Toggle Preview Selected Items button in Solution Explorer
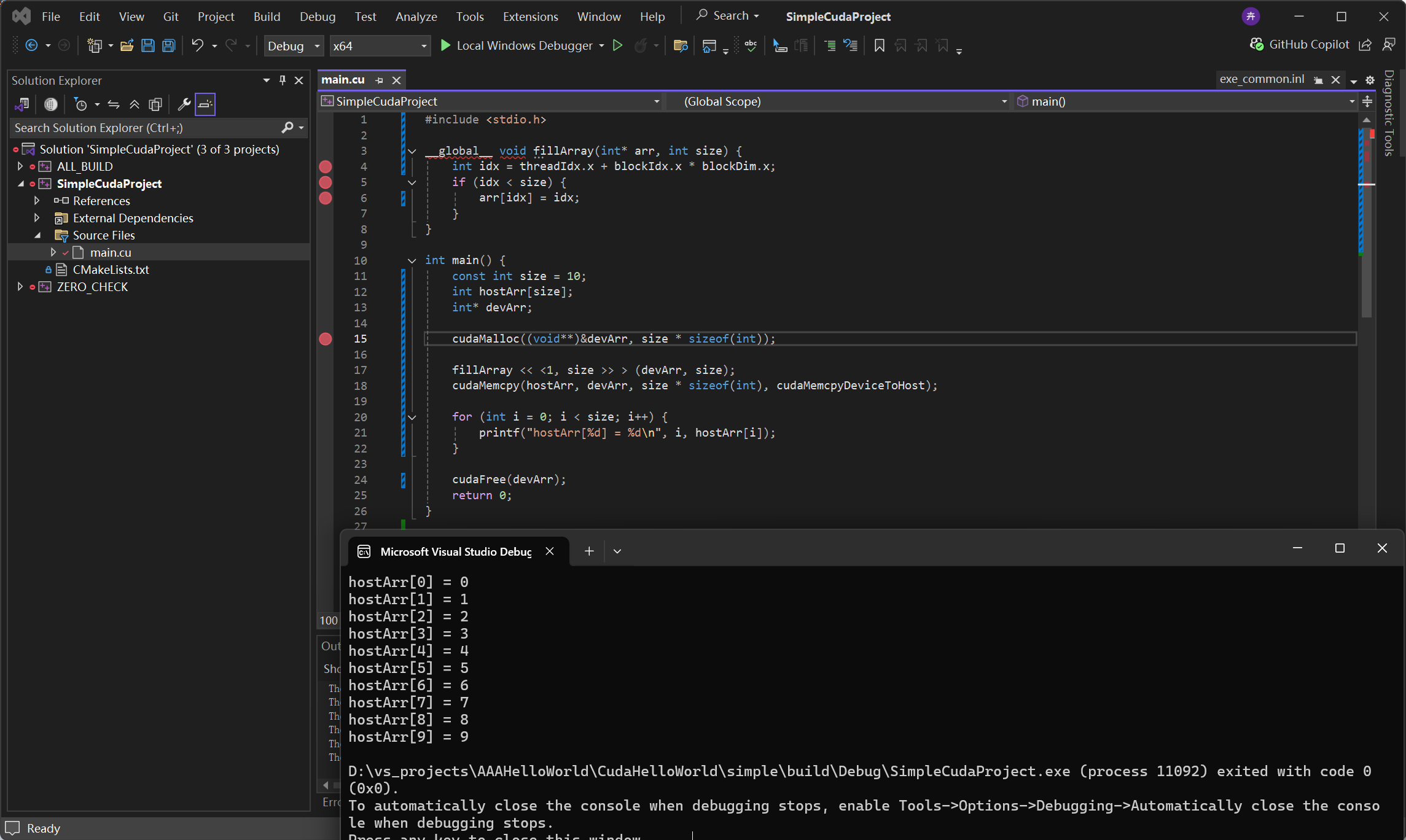This screenshot has width=1406, height=840. [205, 104]
